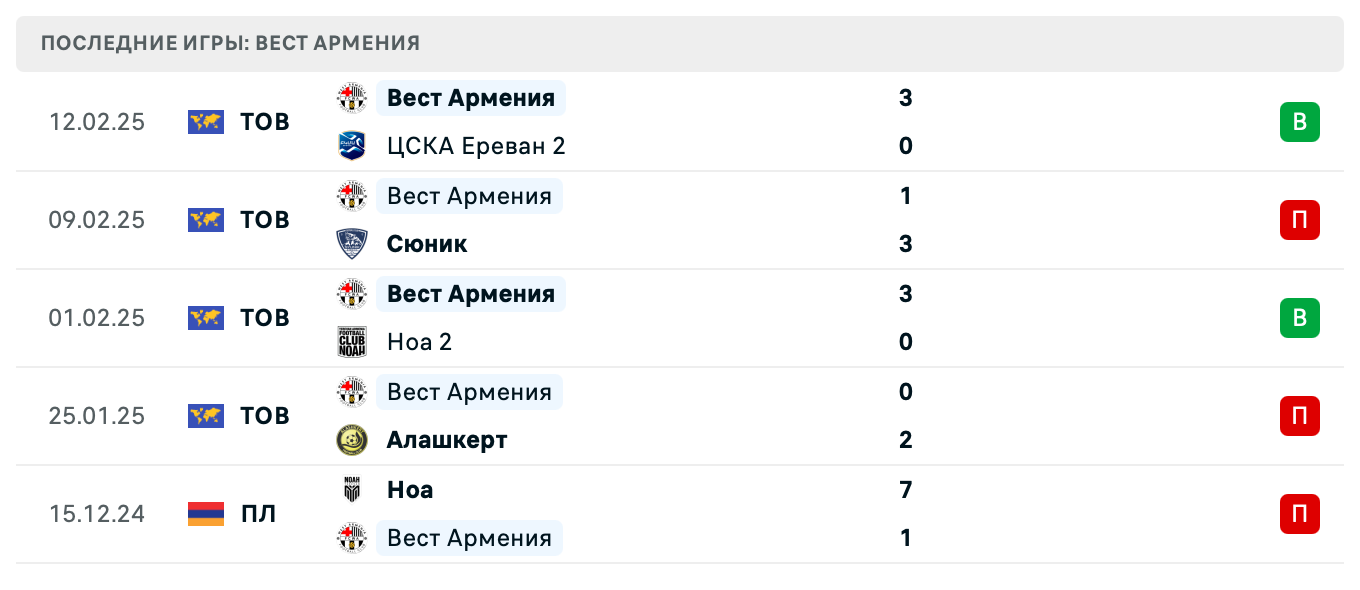This screenshot has width=1360, height=590.
Task: Click the Сюник club emblem
Action: click(x=354, y=243)
